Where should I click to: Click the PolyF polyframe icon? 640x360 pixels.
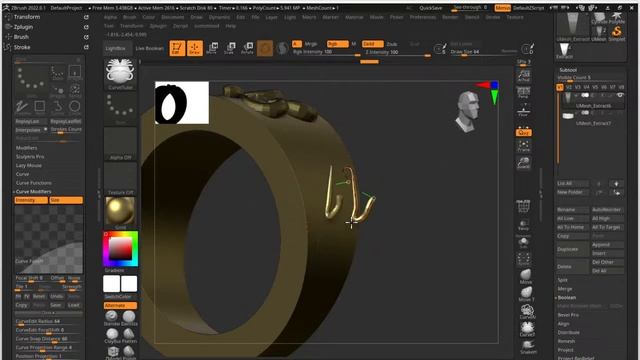coord(523,207)
